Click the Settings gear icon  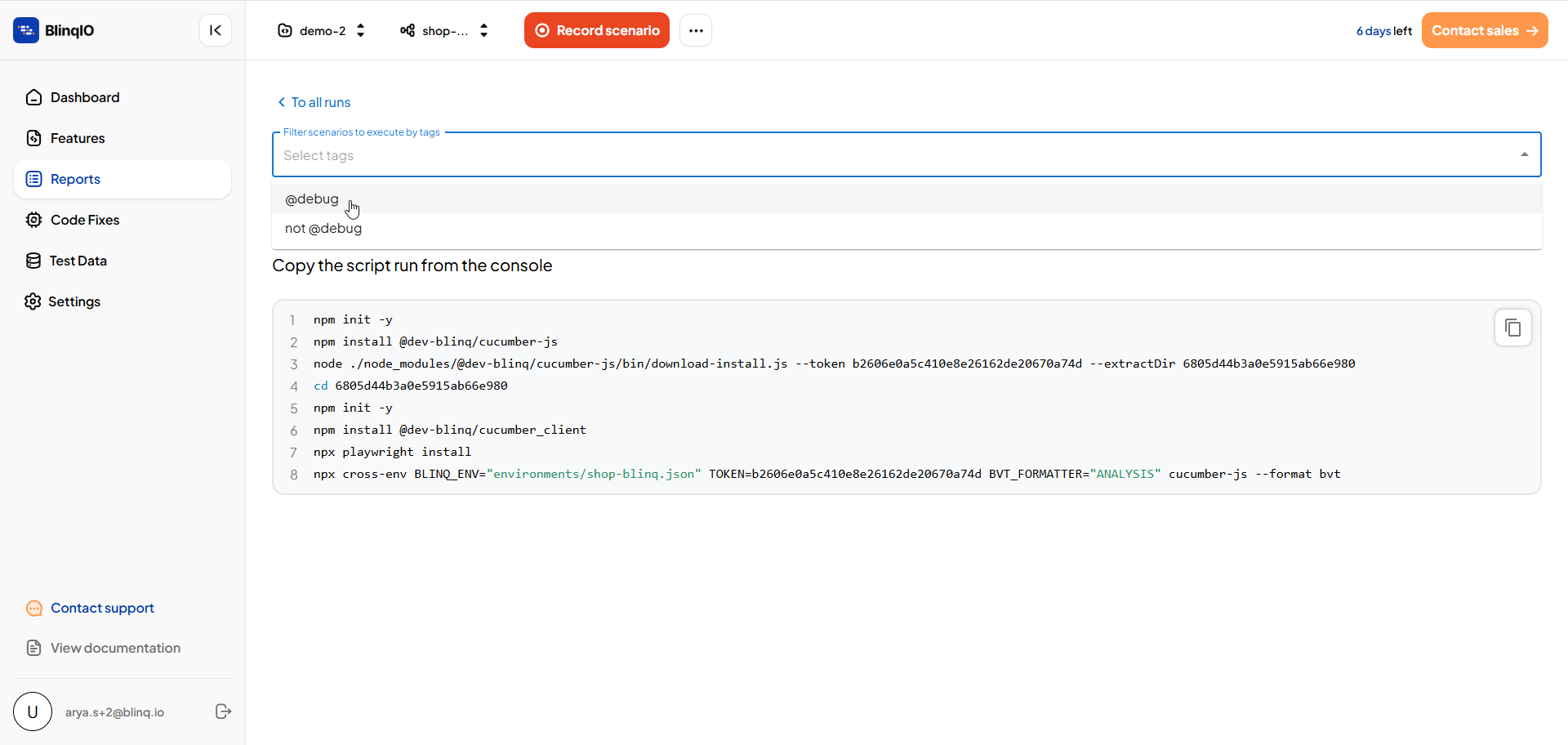[x=33, y=301]
